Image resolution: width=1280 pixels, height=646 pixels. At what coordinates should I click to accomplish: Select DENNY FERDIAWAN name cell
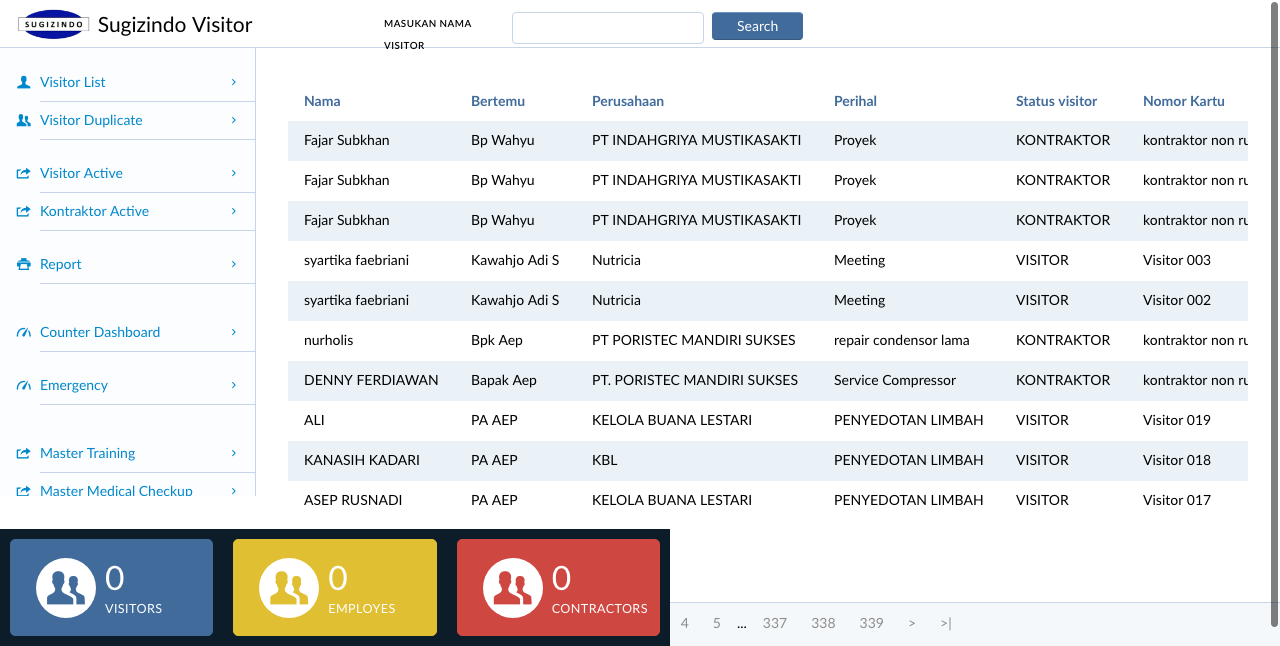pyautogui.click(x=371, y=380)
